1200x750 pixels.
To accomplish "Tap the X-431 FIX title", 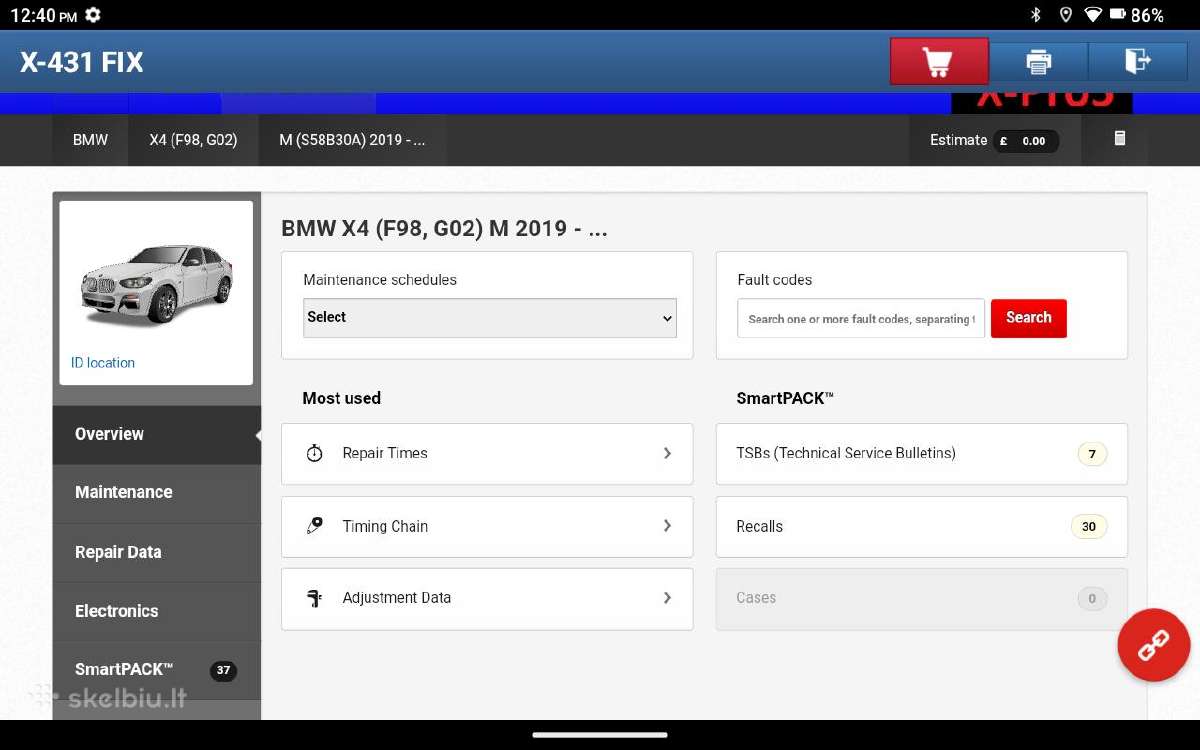I will [x=82, y=62].
